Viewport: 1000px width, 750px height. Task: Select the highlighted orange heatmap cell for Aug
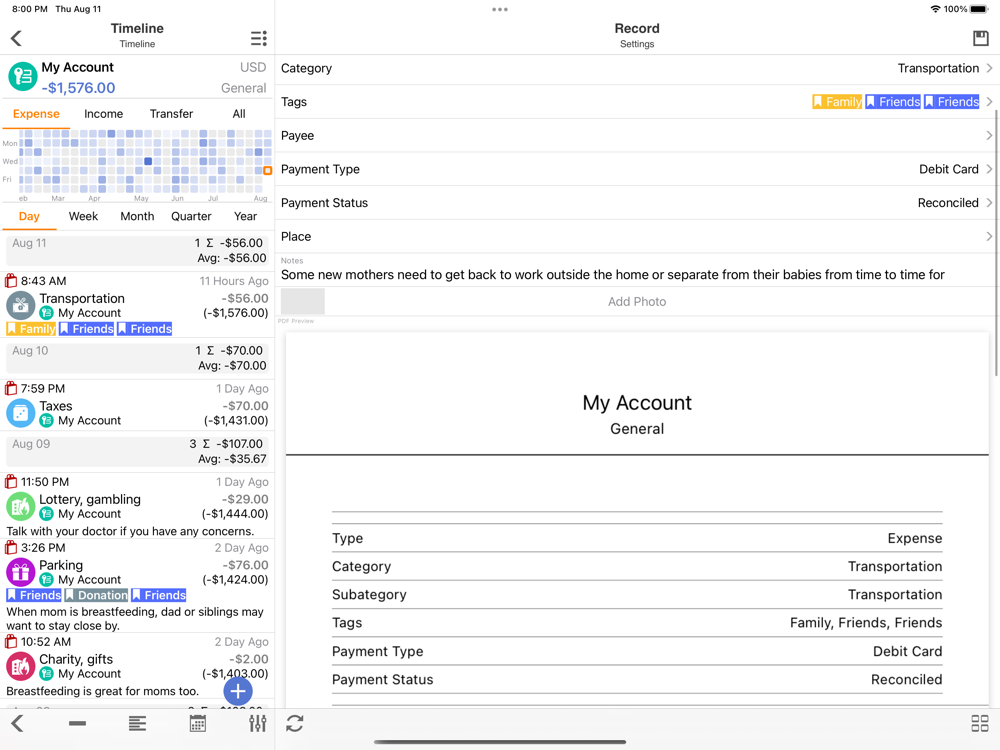pos(268,170)
